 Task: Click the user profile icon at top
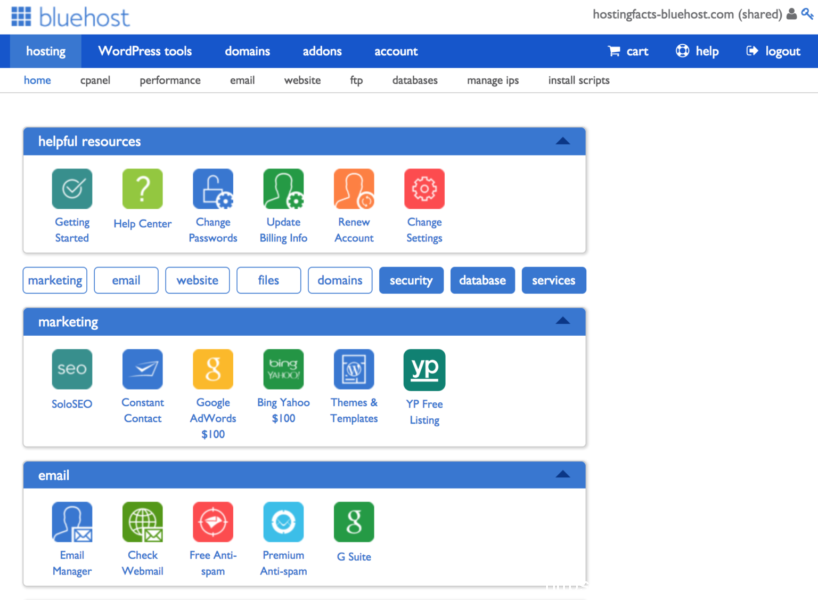(791, 14)
